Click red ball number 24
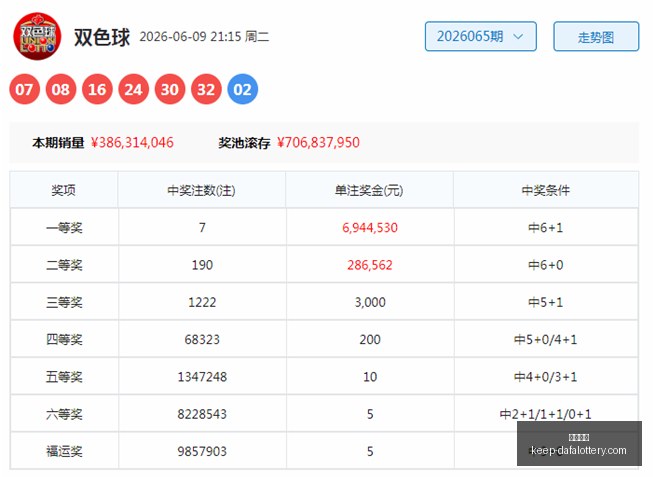Screen dimensions: 653x477 [x=133, y=89]
